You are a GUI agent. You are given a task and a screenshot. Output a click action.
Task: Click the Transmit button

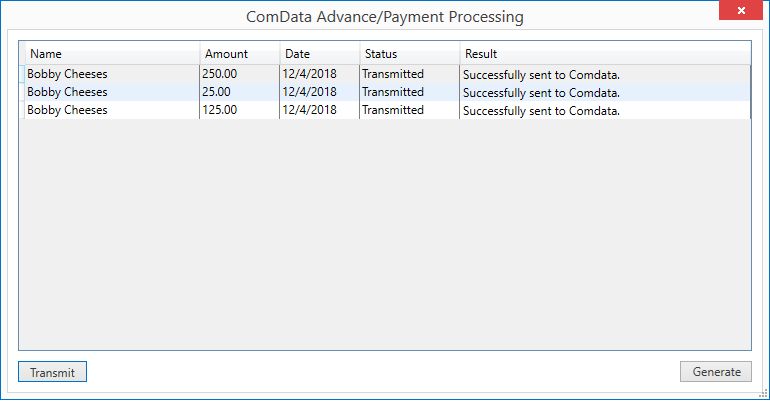coord(52,372)
